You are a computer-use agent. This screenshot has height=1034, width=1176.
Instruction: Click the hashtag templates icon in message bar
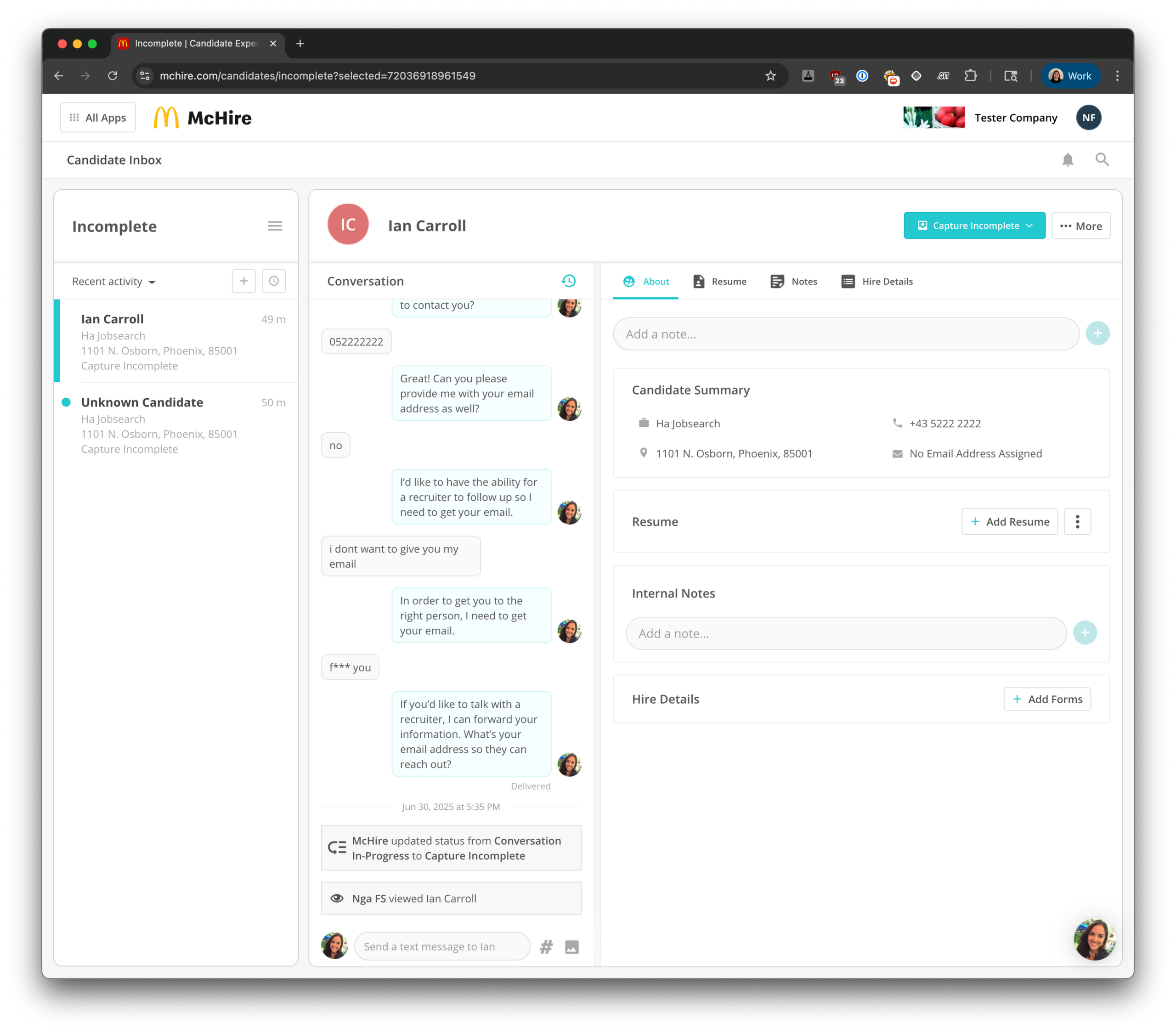(546, 947)
